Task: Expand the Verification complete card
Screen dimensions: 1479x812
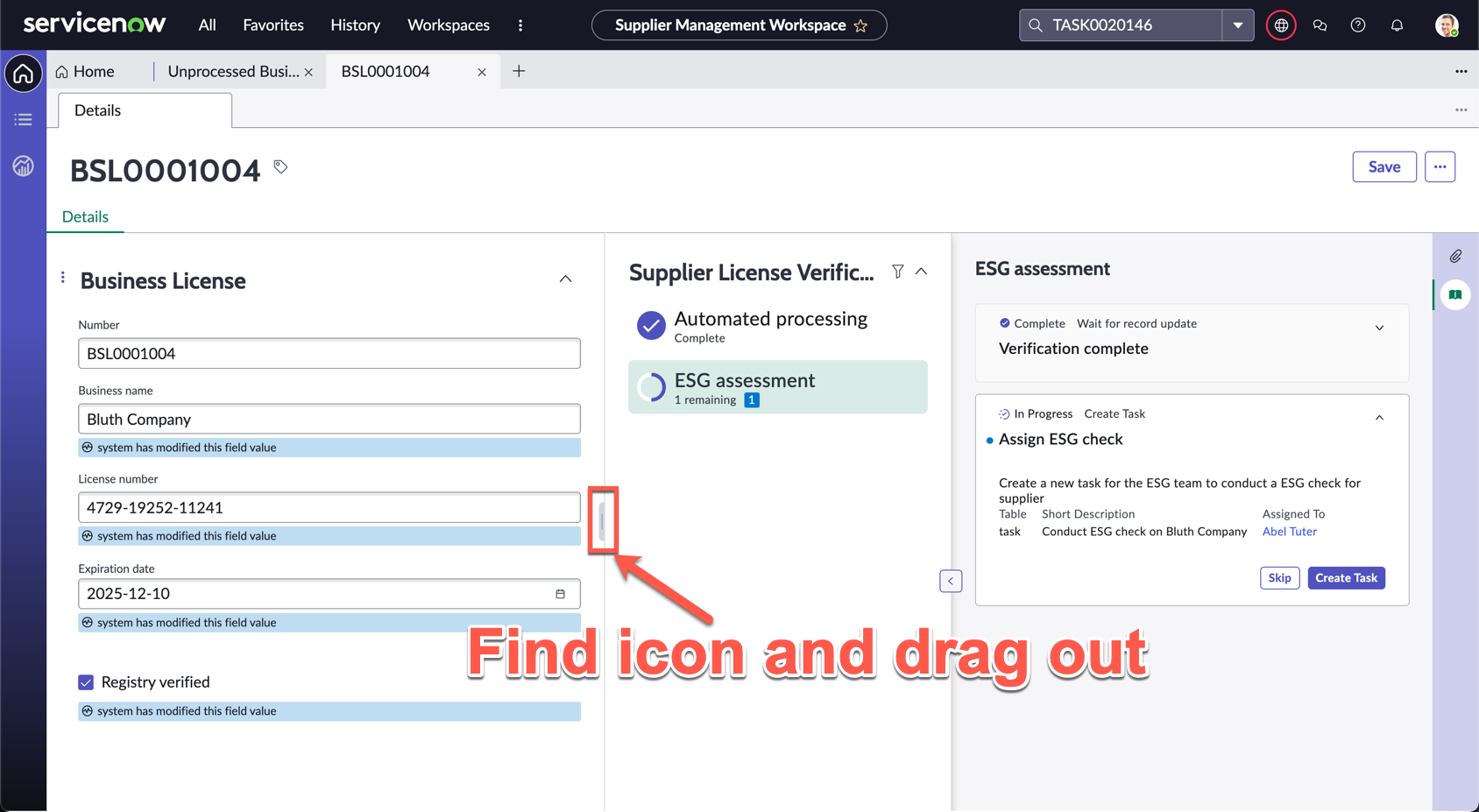Action: coord(1379,328)
